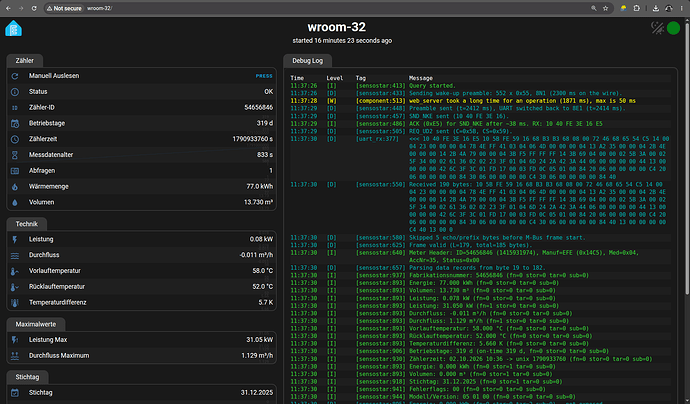Click the Betriebstage value 319 d
Viewport: 690px width, 404px height.
(264, 123)
